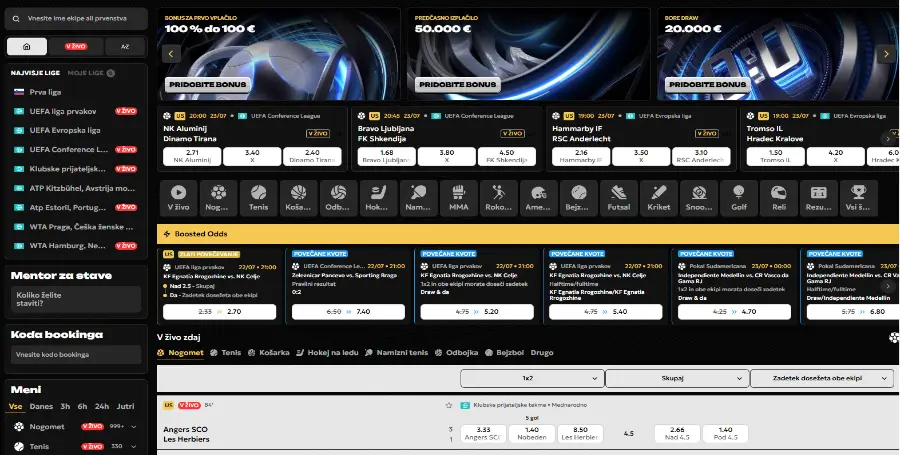Viewport: 900px width, 455px height.
Task: Select Namizni tenis live tab
Action: [397, 352]
